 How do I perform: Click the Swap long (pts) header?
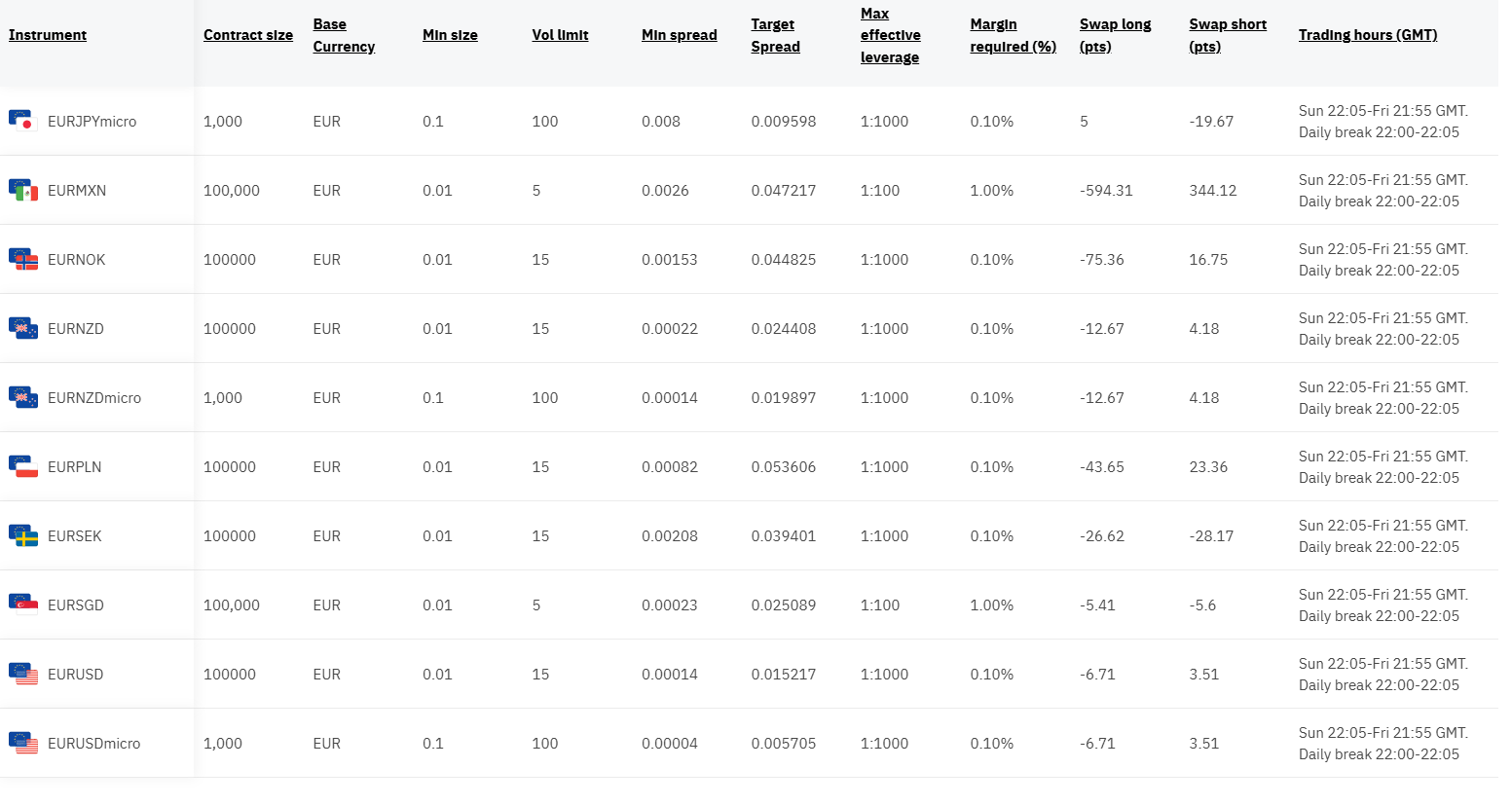[x=1115, y=35]
